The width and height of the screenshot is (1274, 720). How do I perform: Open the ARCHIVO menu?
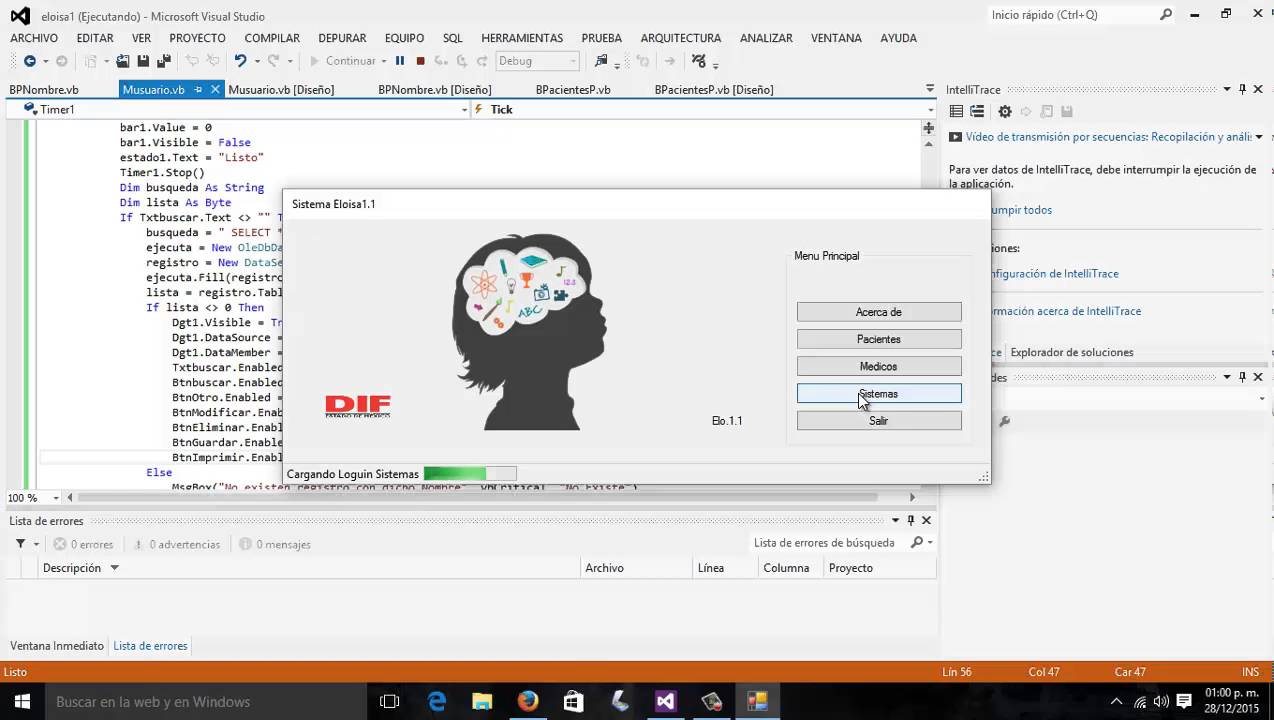coord(34,38)
